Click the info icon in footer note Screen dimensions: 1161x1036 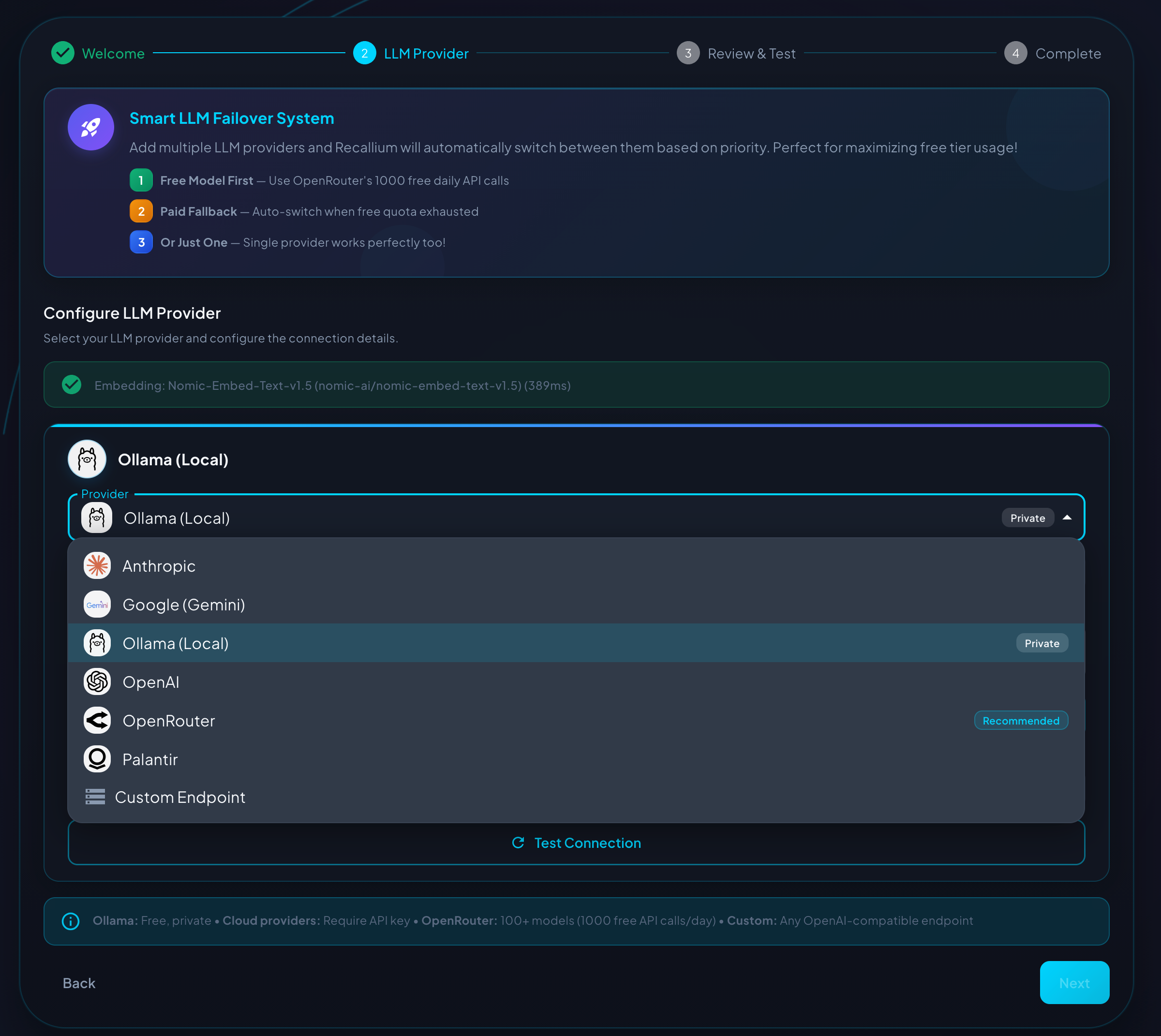71,920
